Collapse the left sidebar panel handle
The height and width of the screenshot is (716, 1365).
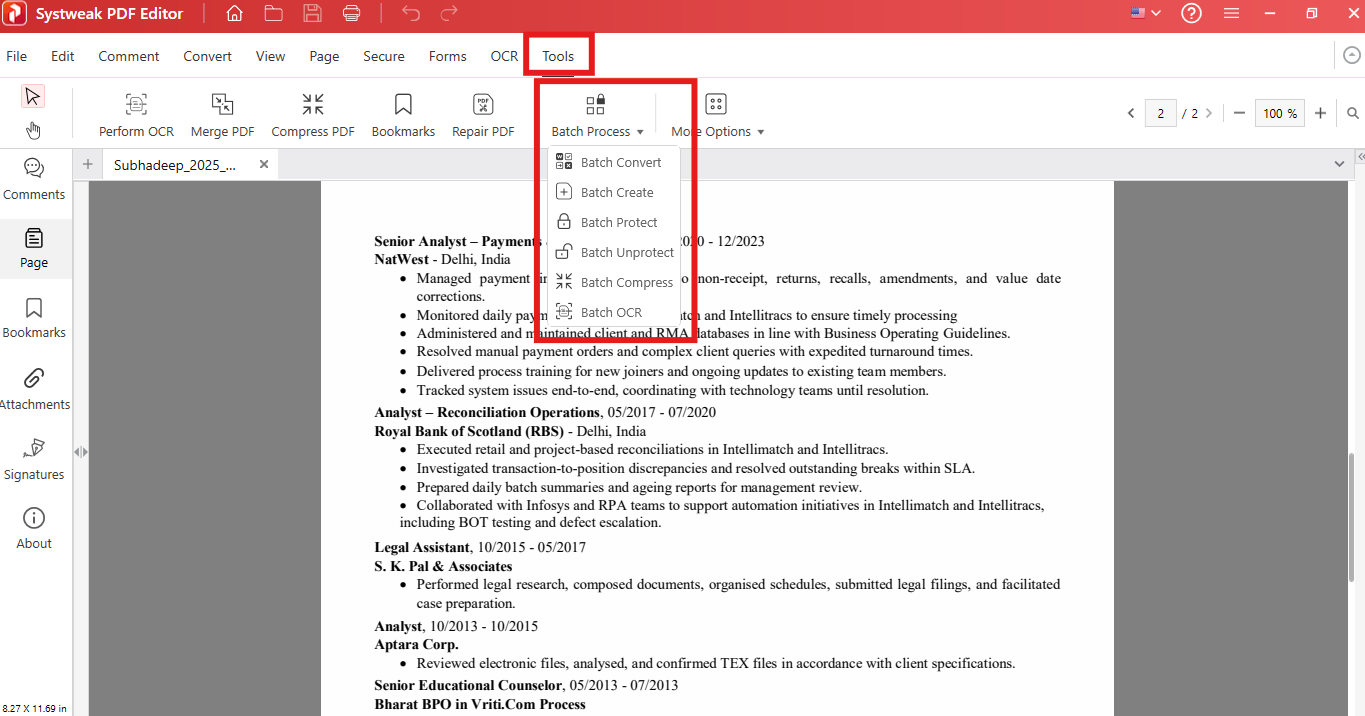81,452
